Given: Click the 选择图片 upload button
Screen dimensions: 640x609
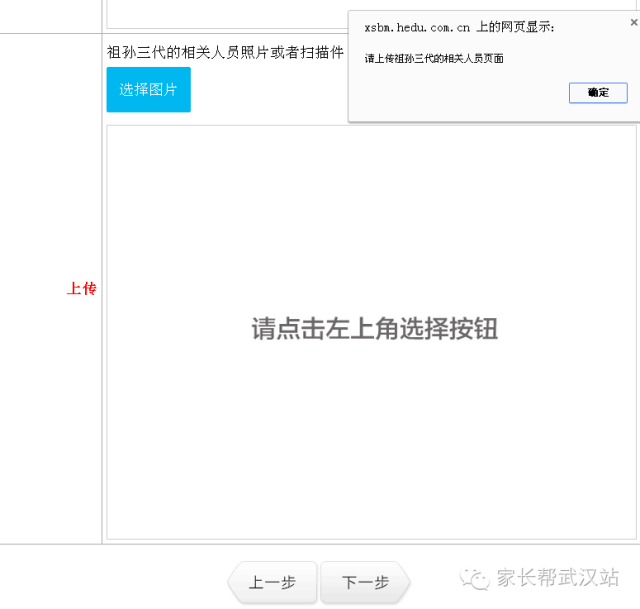Looking at the screenshot, I should click(148, 90).
